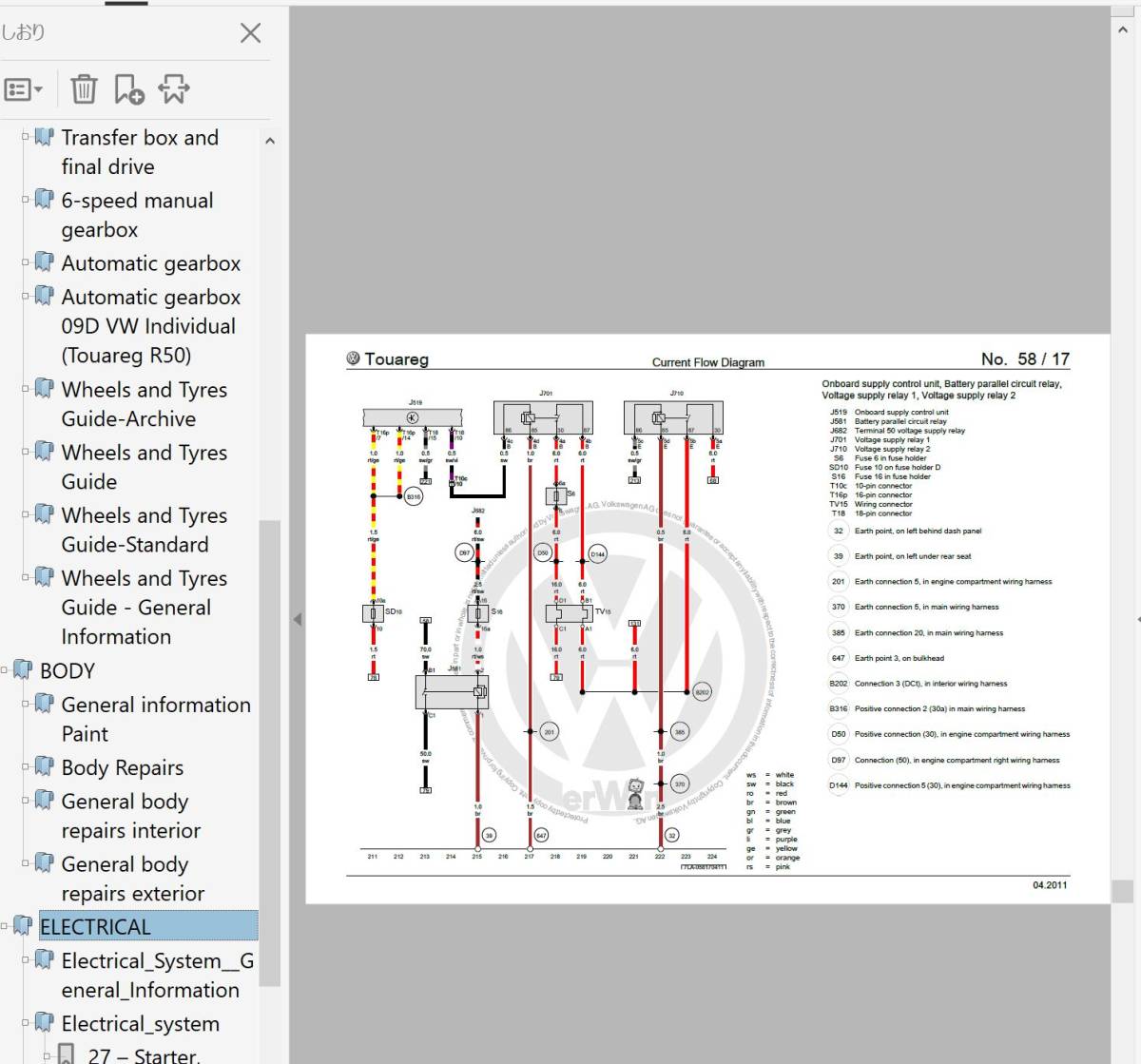Screen dimensions: 1141x1064
Task: Close the bookmarks panel
Action: tap(251, 33)
